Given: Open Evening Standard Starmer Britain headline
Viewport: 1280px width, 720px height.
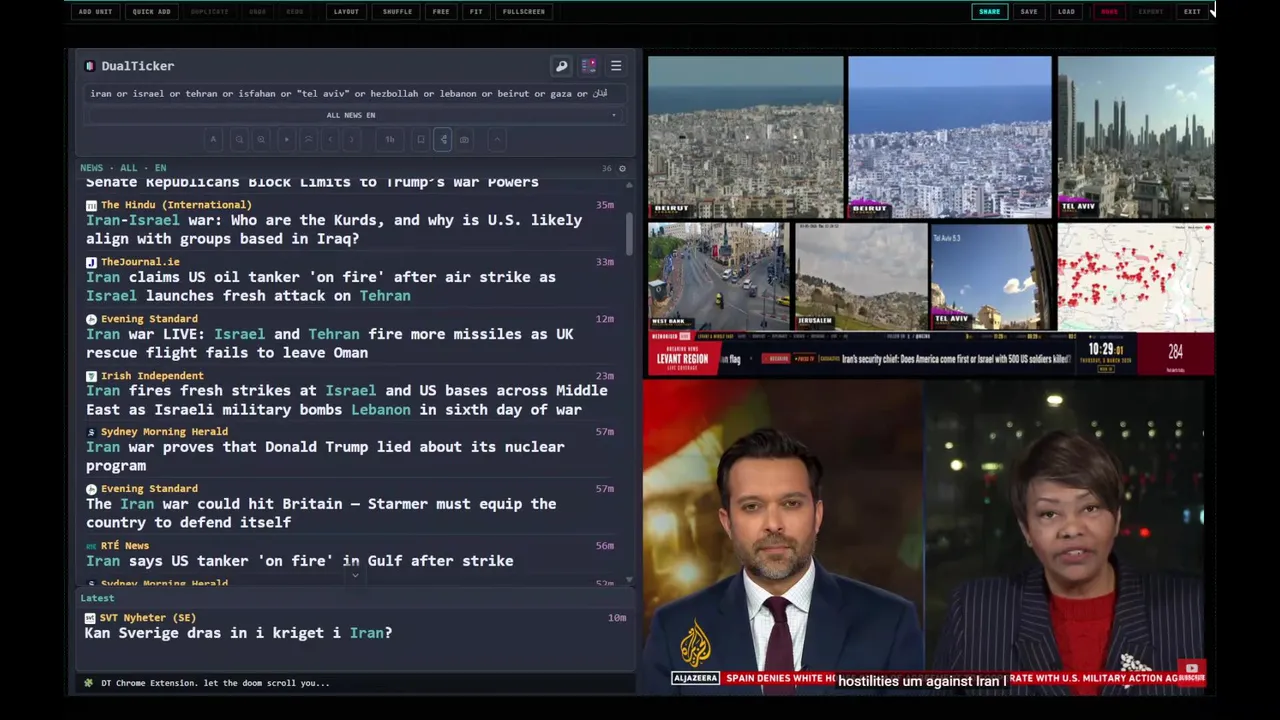Looking at the screenshot, I should [321, 514].
